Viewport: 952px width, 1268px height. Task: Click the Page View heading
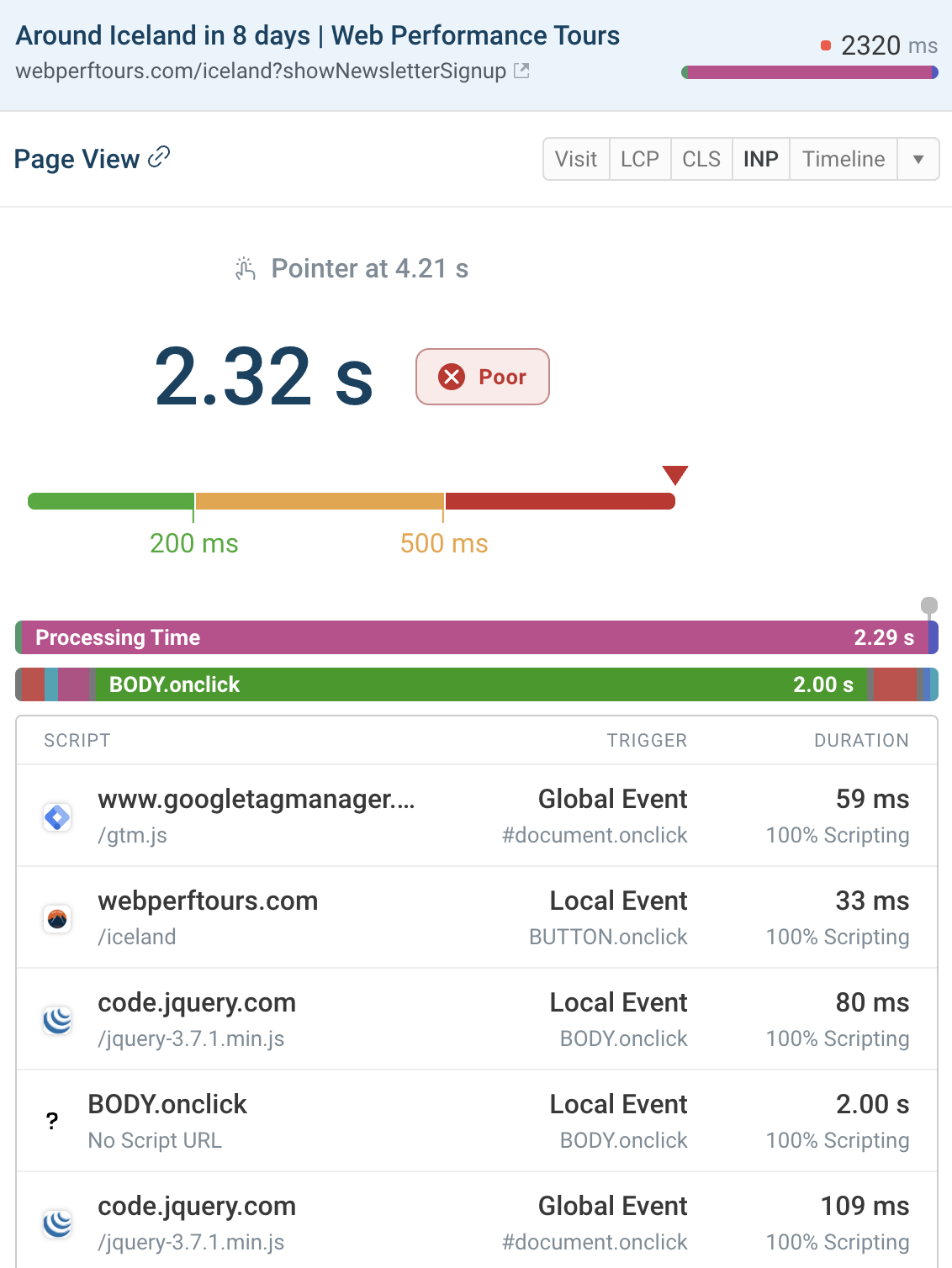coord(77,159)
